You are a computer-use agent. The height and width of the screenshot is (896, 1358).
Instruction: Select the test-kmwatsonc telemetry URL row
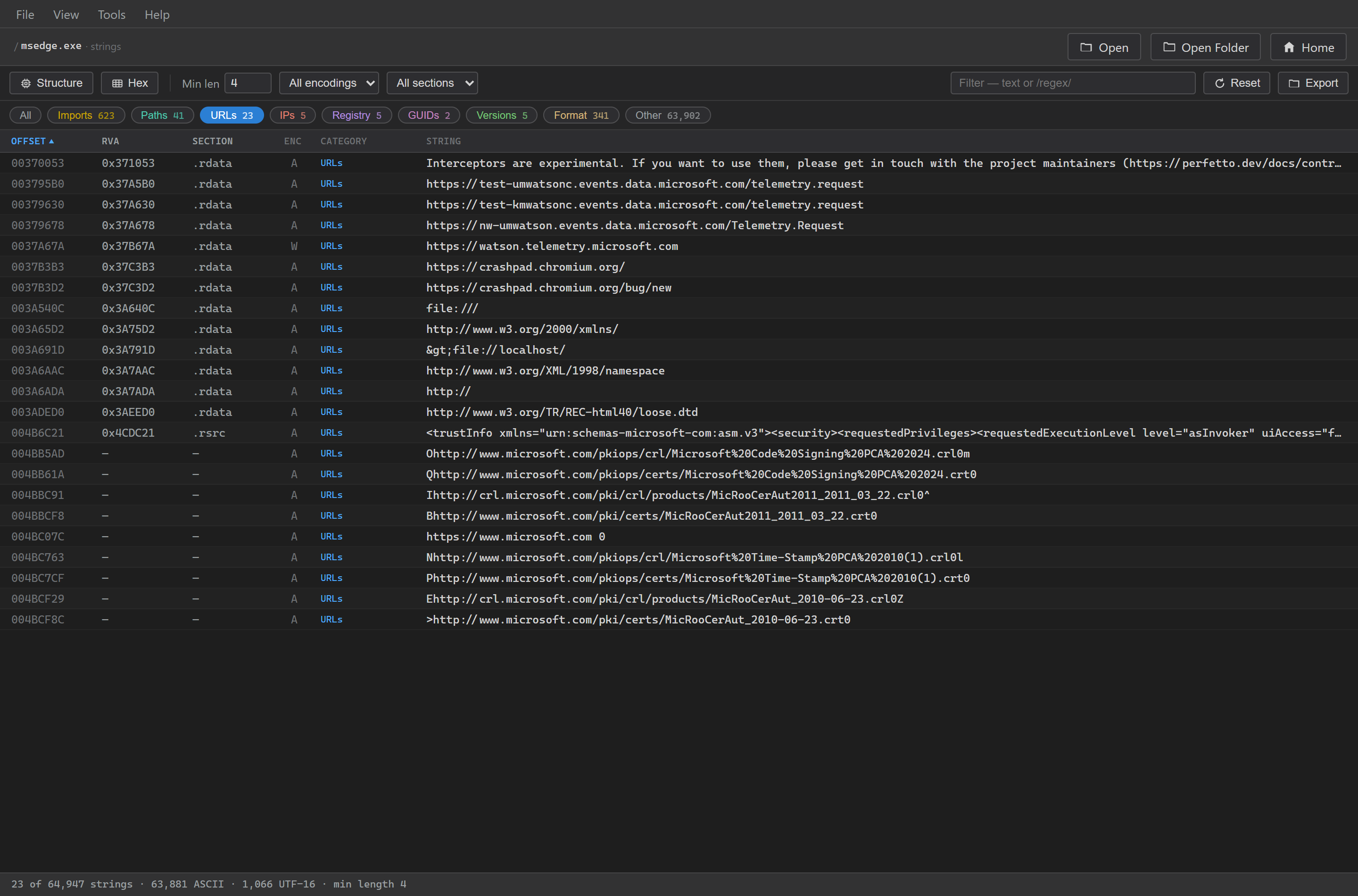[x=679, y=205]
